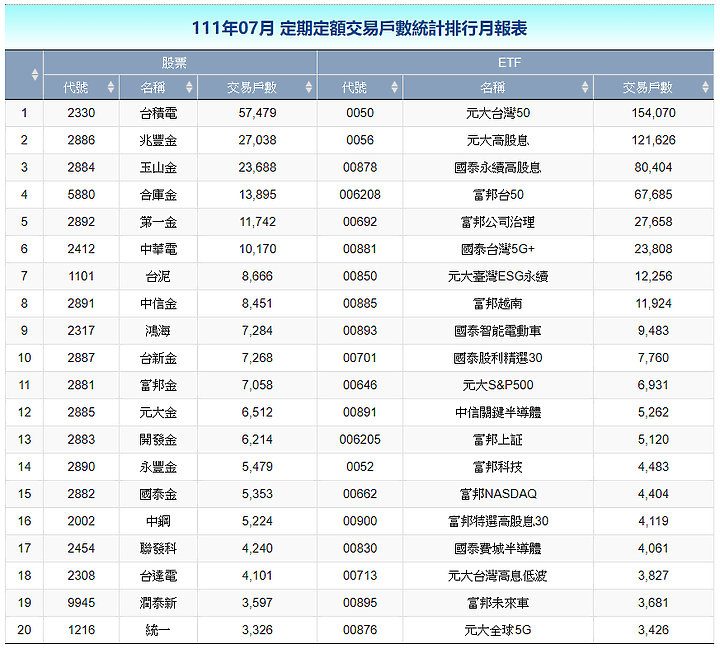Click ETF code 00878
720x649 pixels.
point(360,167)
